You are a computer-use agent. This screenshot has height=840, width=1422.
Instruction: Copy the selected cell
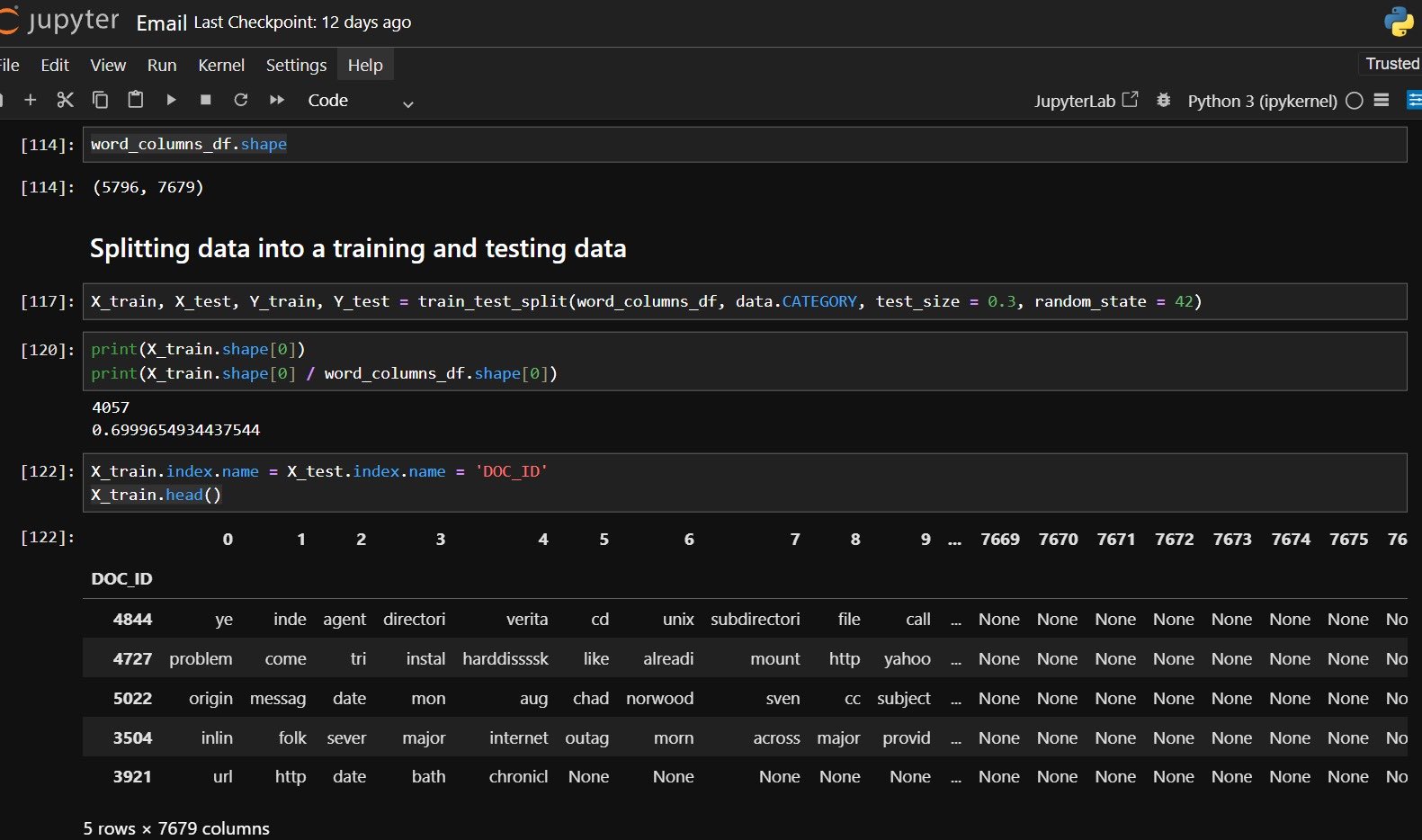click(100, 100)
